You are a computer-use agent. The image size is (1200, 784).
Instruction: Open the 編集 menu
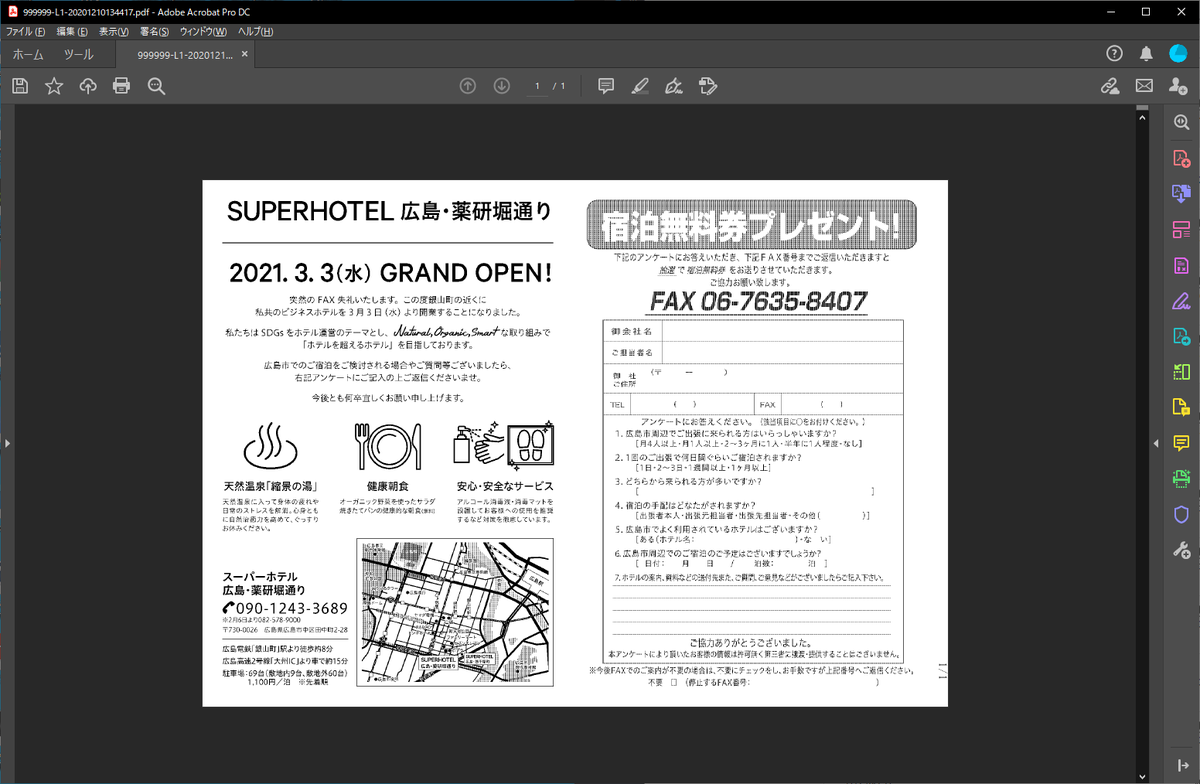tap(72, 32)
